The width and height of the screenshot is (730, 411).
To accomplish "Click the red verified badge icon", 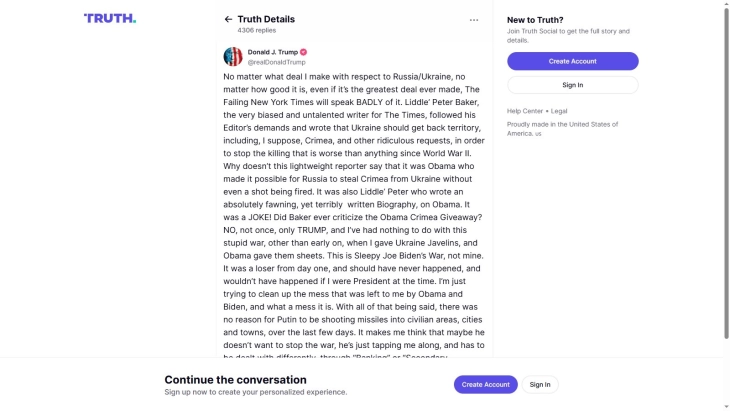I will tap(303, 52).
